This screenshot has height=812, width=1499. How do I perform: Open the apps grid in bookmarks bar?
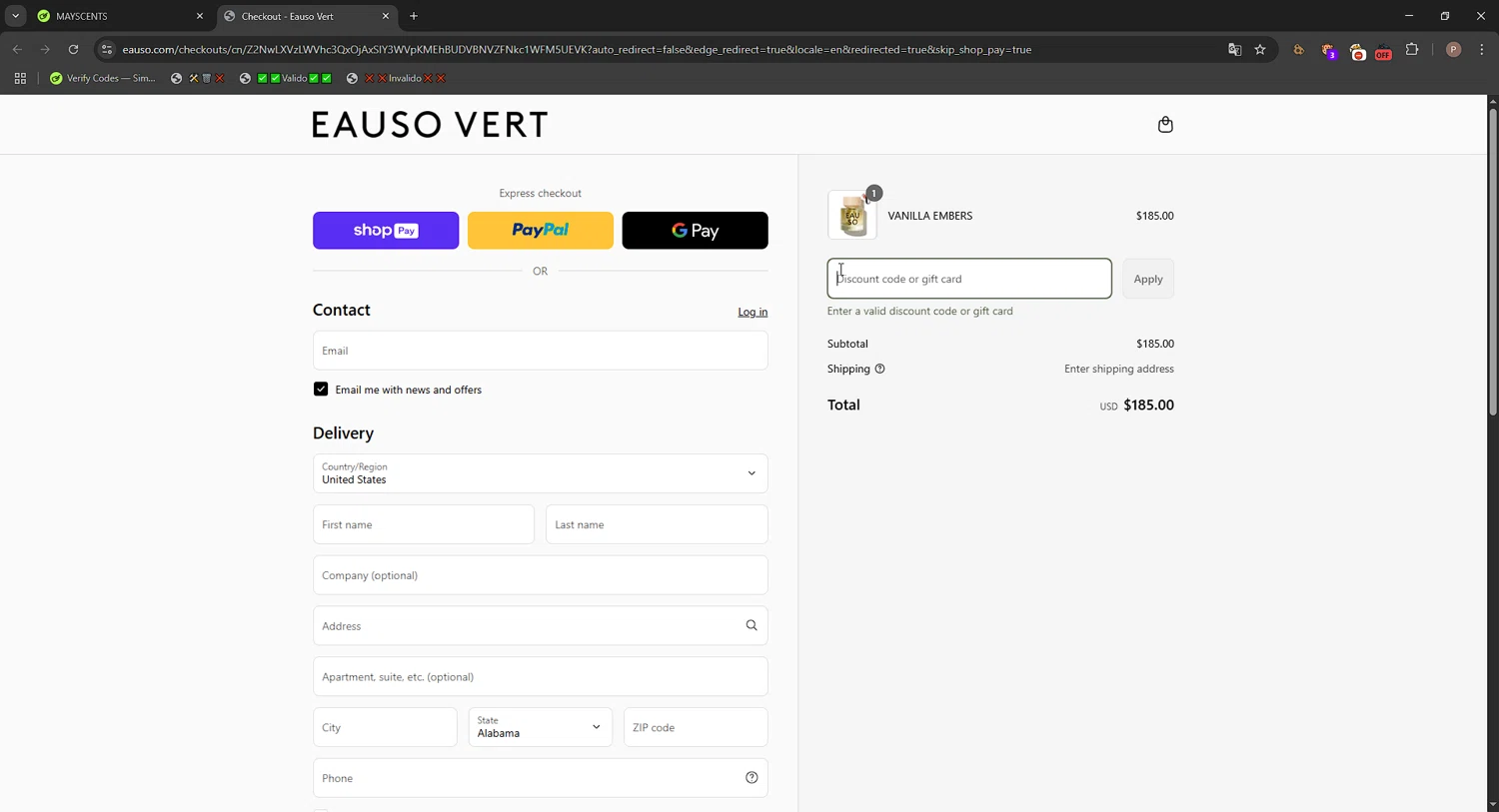[20, 78]
